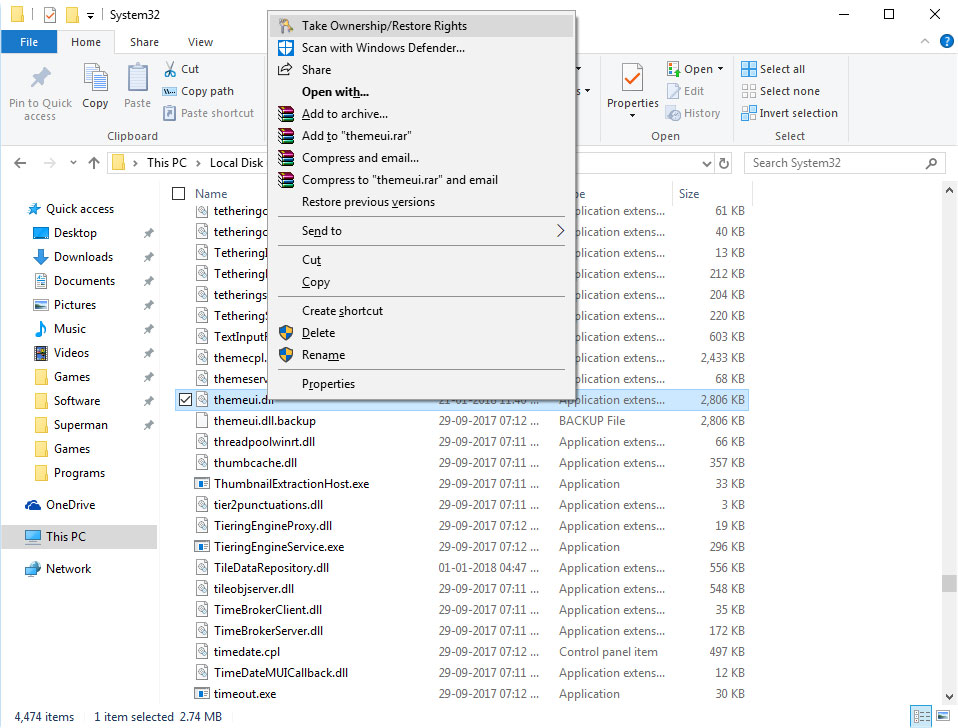Screen dimensions: 958x728
Task: Click the ribbon Copy icon
Action: (x=95, y=78)
